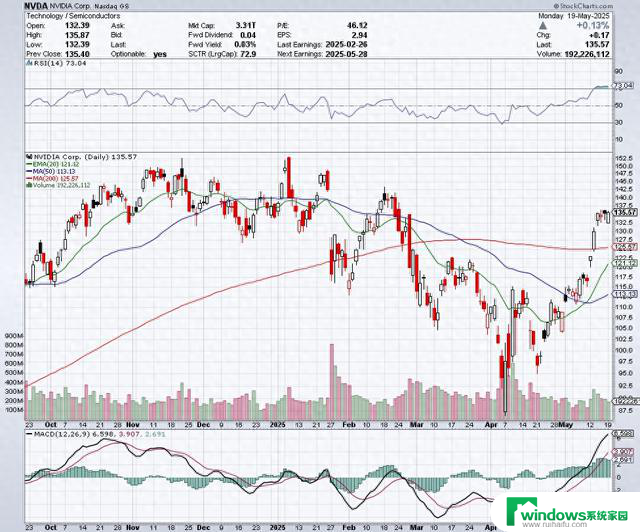Open the StockCharts.com copyright link
Viewport: 640px width, 532px height.
583,6
